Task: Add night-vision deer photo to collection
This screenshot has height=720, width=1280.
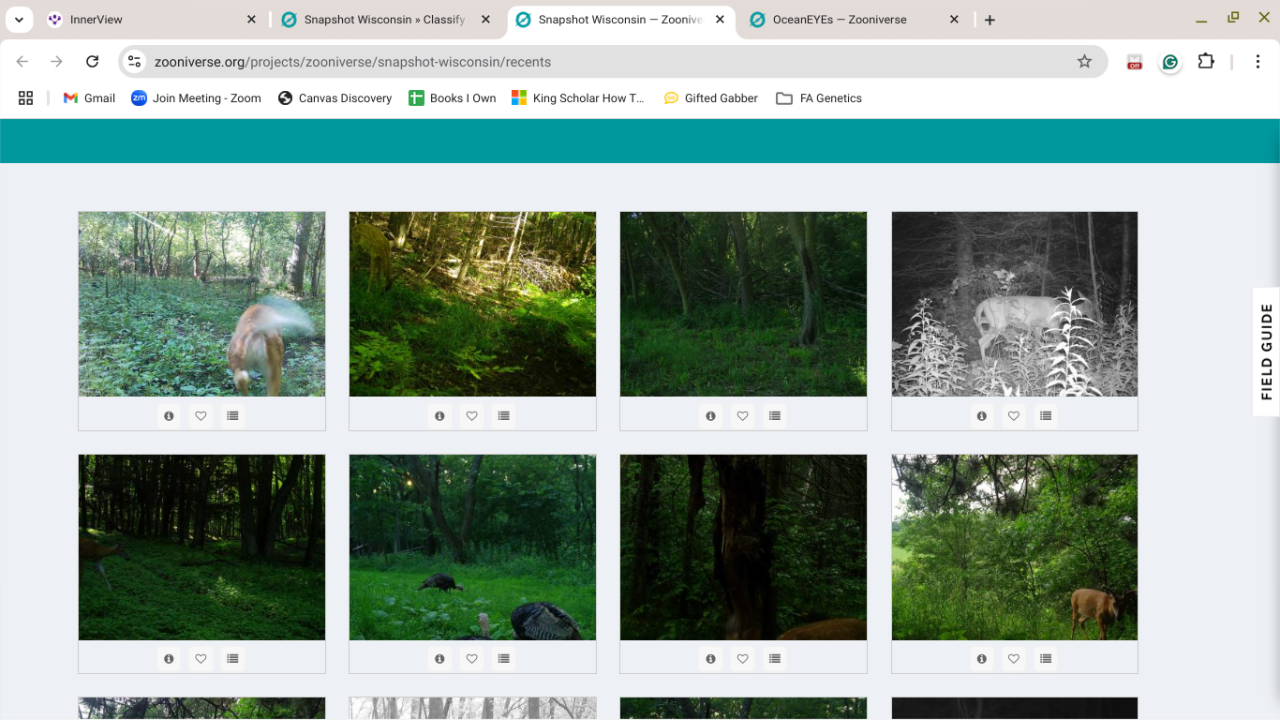Action: [1046, 416]
